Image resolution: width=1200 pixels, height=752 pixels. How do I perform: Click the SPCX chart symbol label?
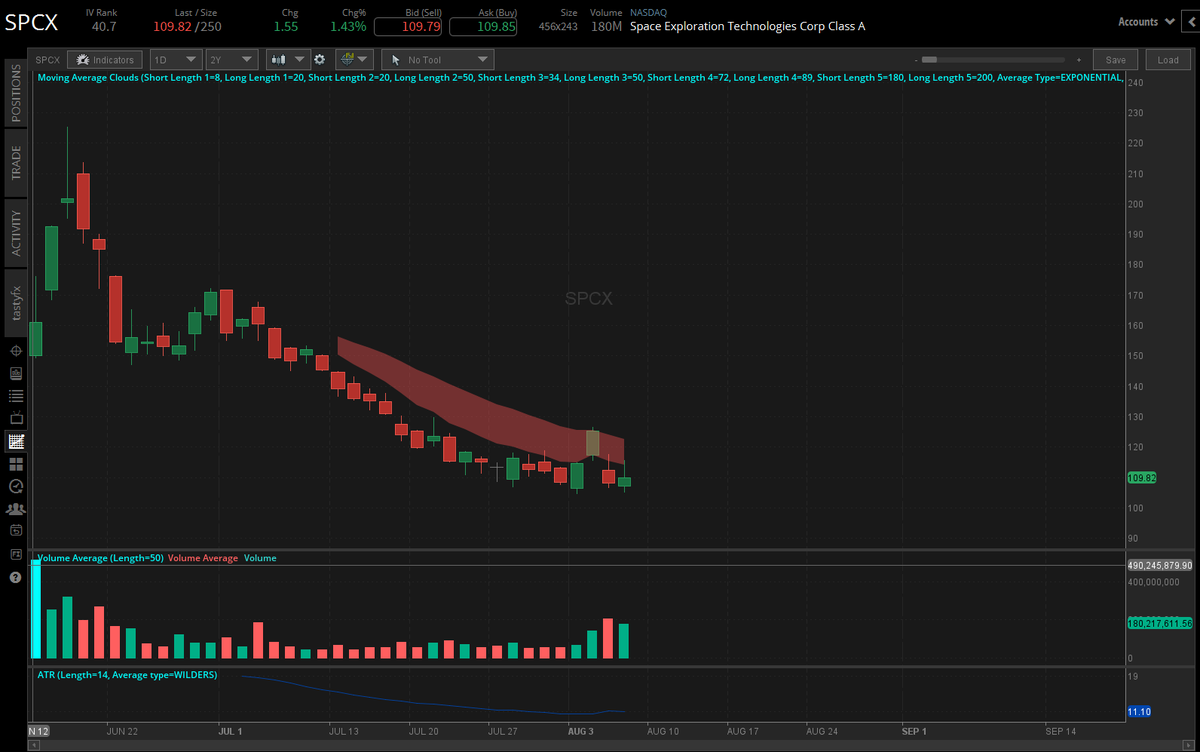[x=47, y=60]
